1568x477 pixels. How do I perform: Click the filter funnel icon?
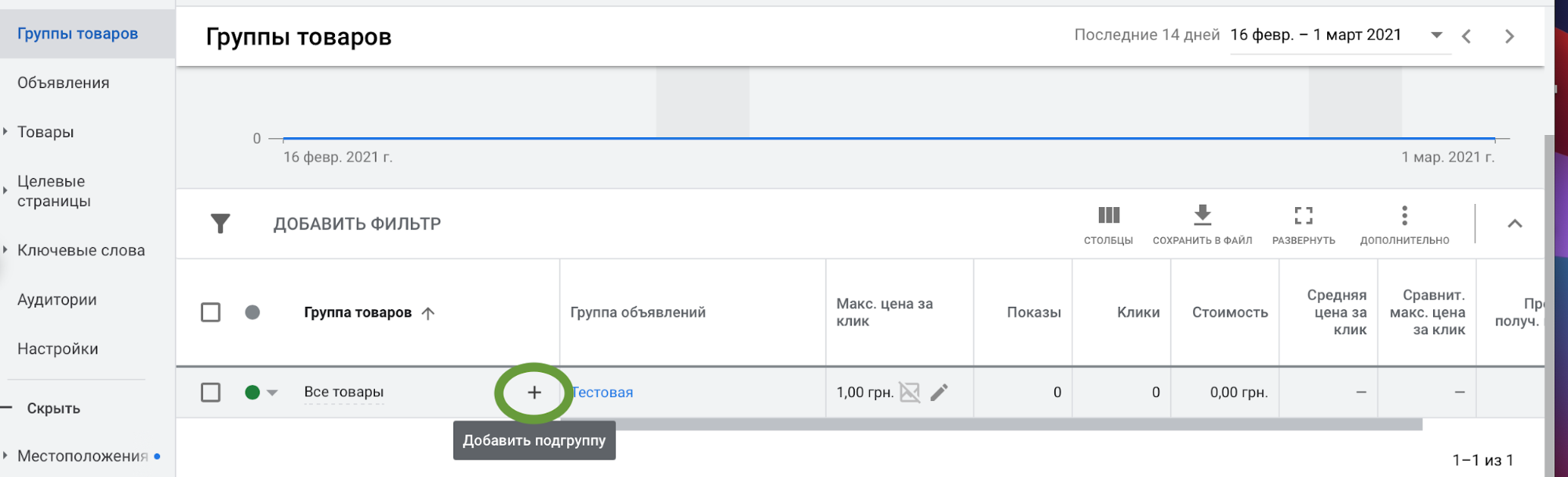coord(220,224)
